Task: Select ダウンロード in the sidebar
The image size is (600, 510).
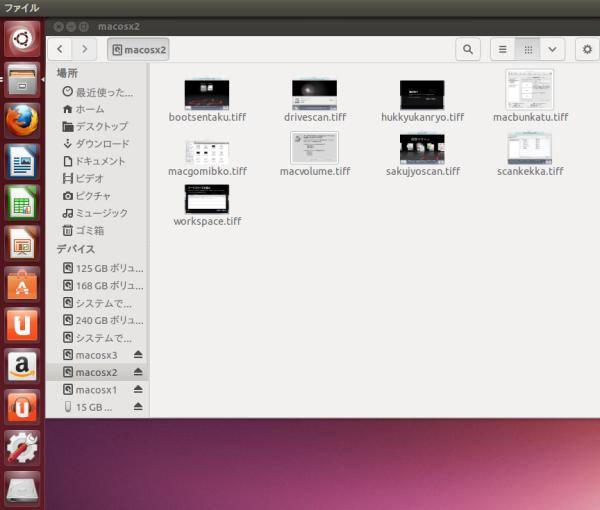Action: coord(101,143)
